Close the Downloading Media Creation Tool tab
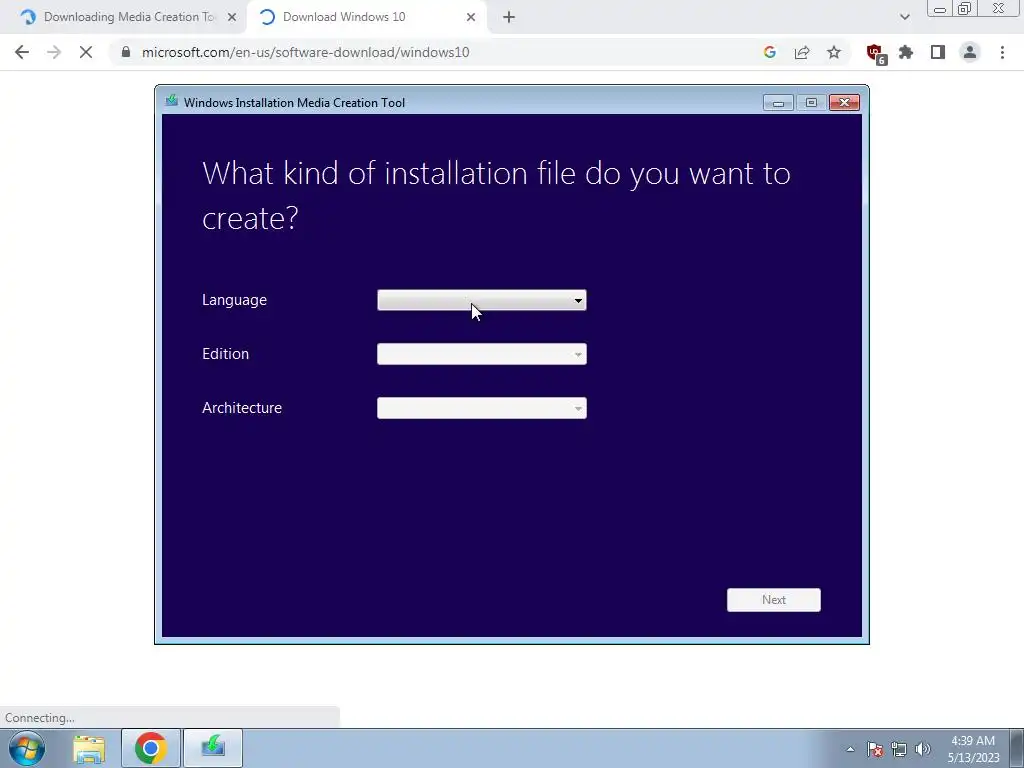1024x768 pixels. pyautogui.click(x=232, y=17)
